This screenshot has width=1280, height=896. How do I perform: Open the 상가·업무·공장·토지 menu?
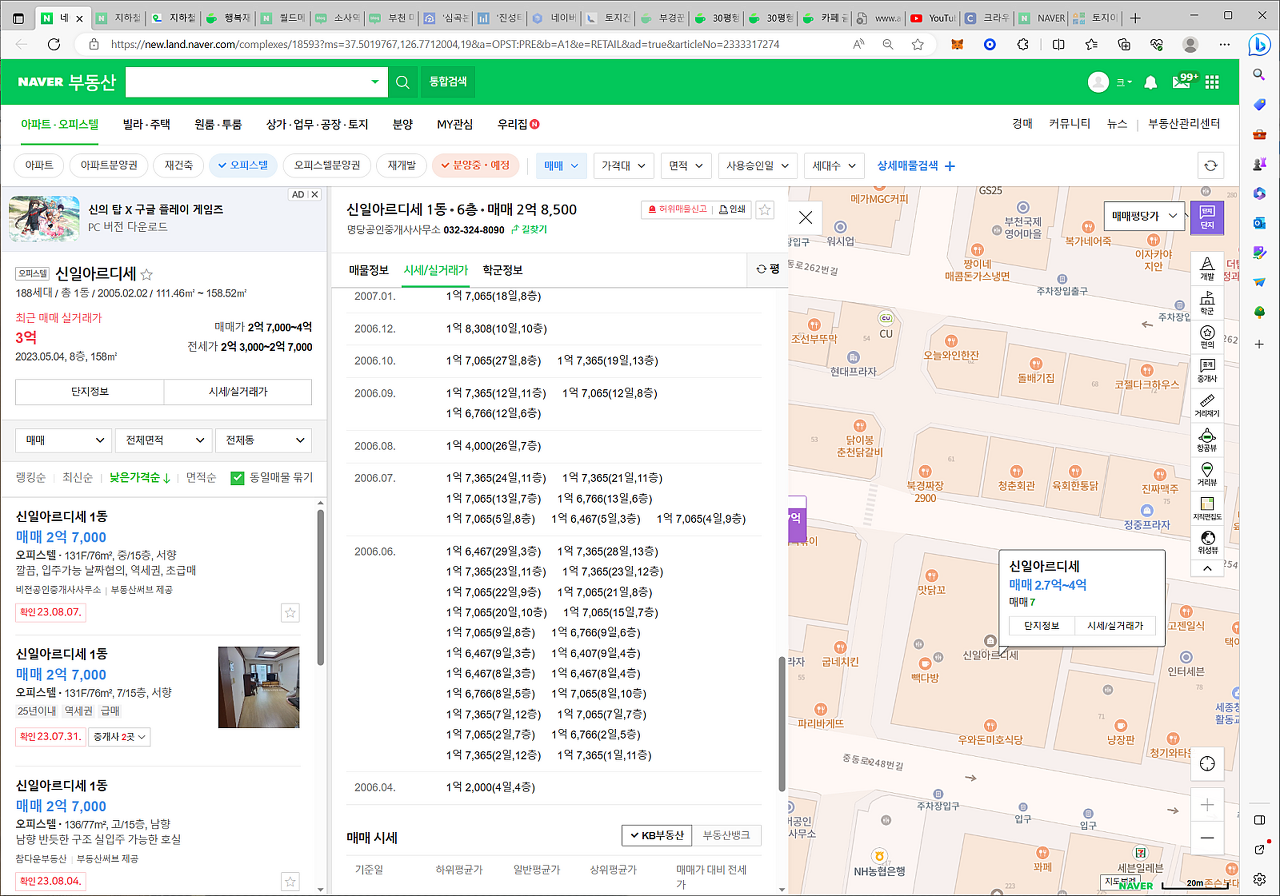pyautogui.click(x=317, y=125)
